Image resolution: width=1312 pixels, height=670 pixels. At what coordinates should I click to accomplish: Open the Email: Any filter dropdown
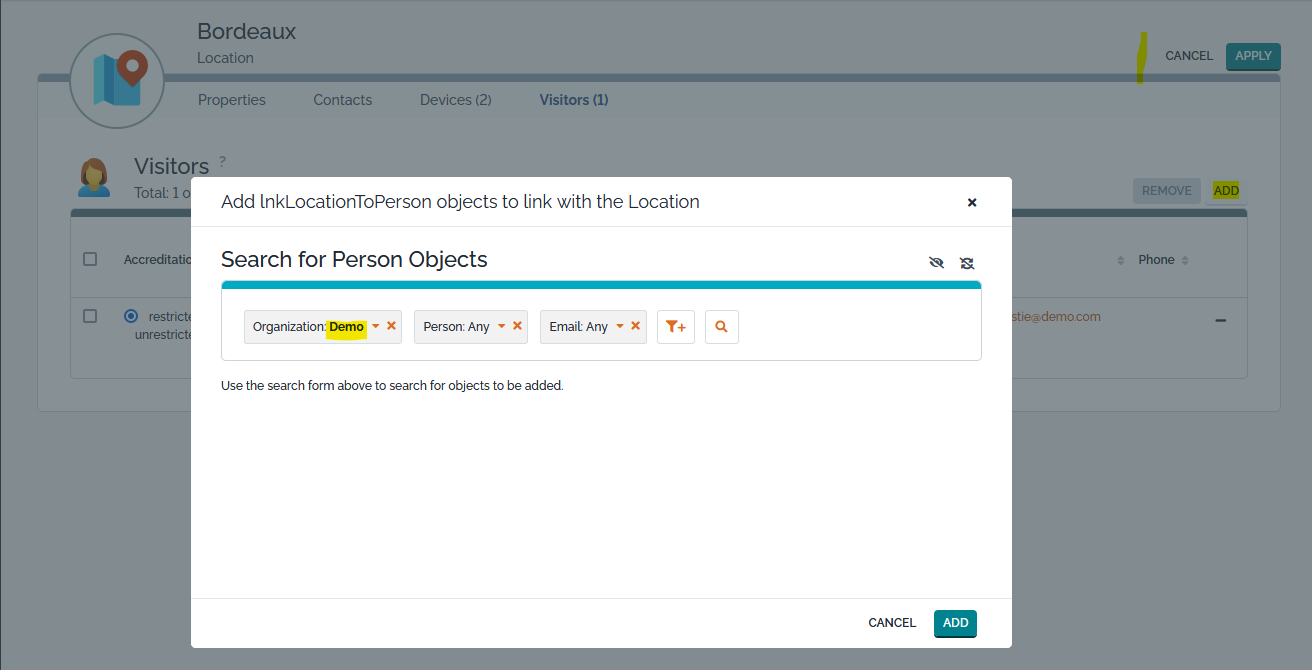[619, 326]
